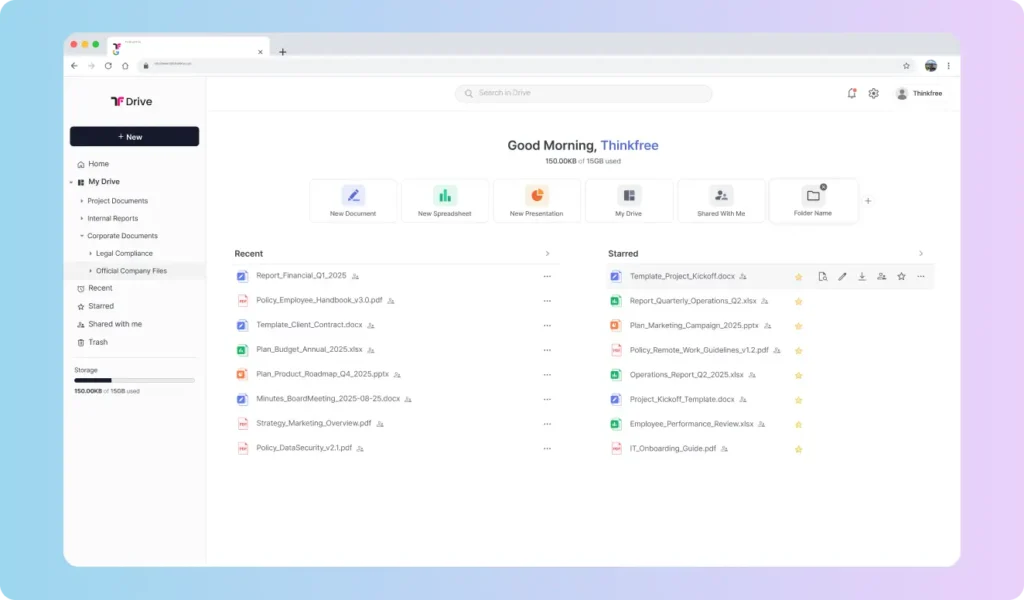1024x600 pixels.
Task: Go forward with the browser forward arrow
Action: (x=91, y=66)
